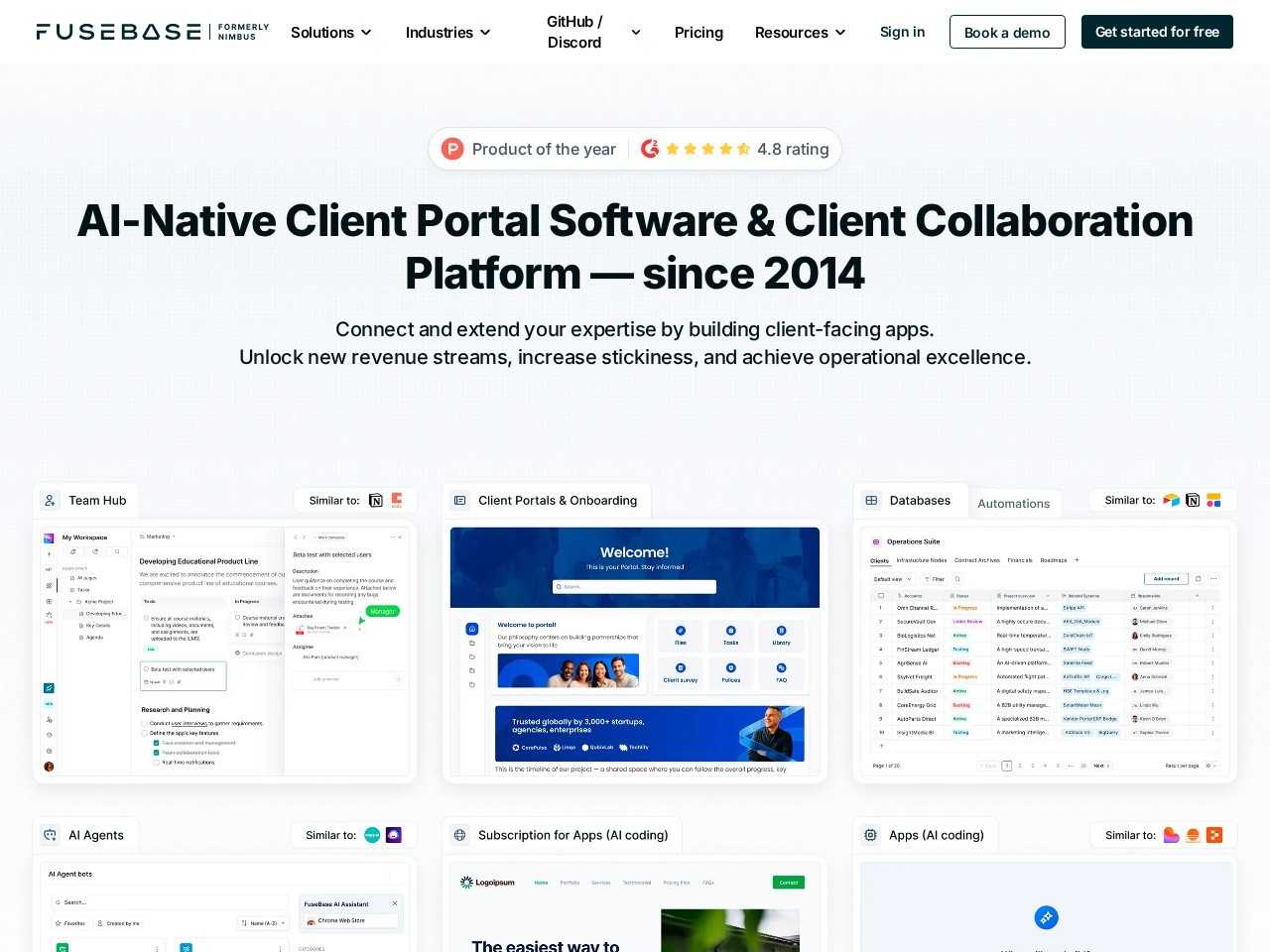Image resolution: width=1270 pixels, height=952 pixels.
Task: Click the purple bot icon beside AI Agents
Action: (394, 835)
